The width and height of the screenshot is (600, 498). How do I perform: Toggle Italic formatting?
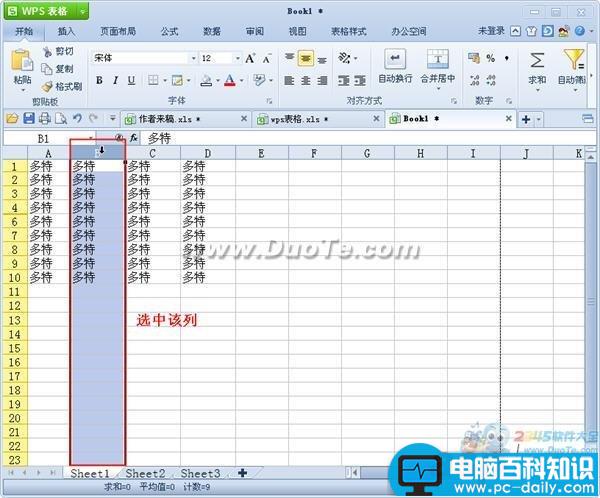(115, 80)
